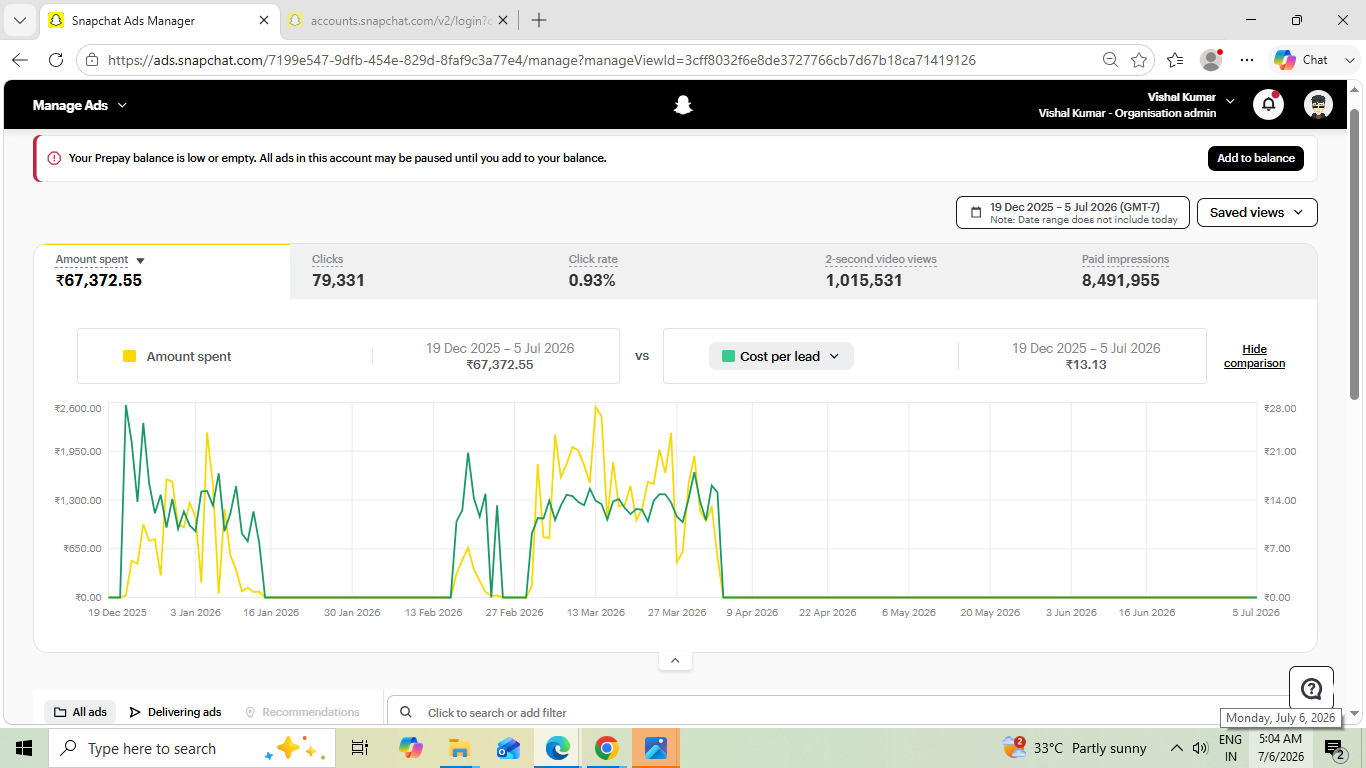Open the Copilot taskbar icon

coord(410,748)
